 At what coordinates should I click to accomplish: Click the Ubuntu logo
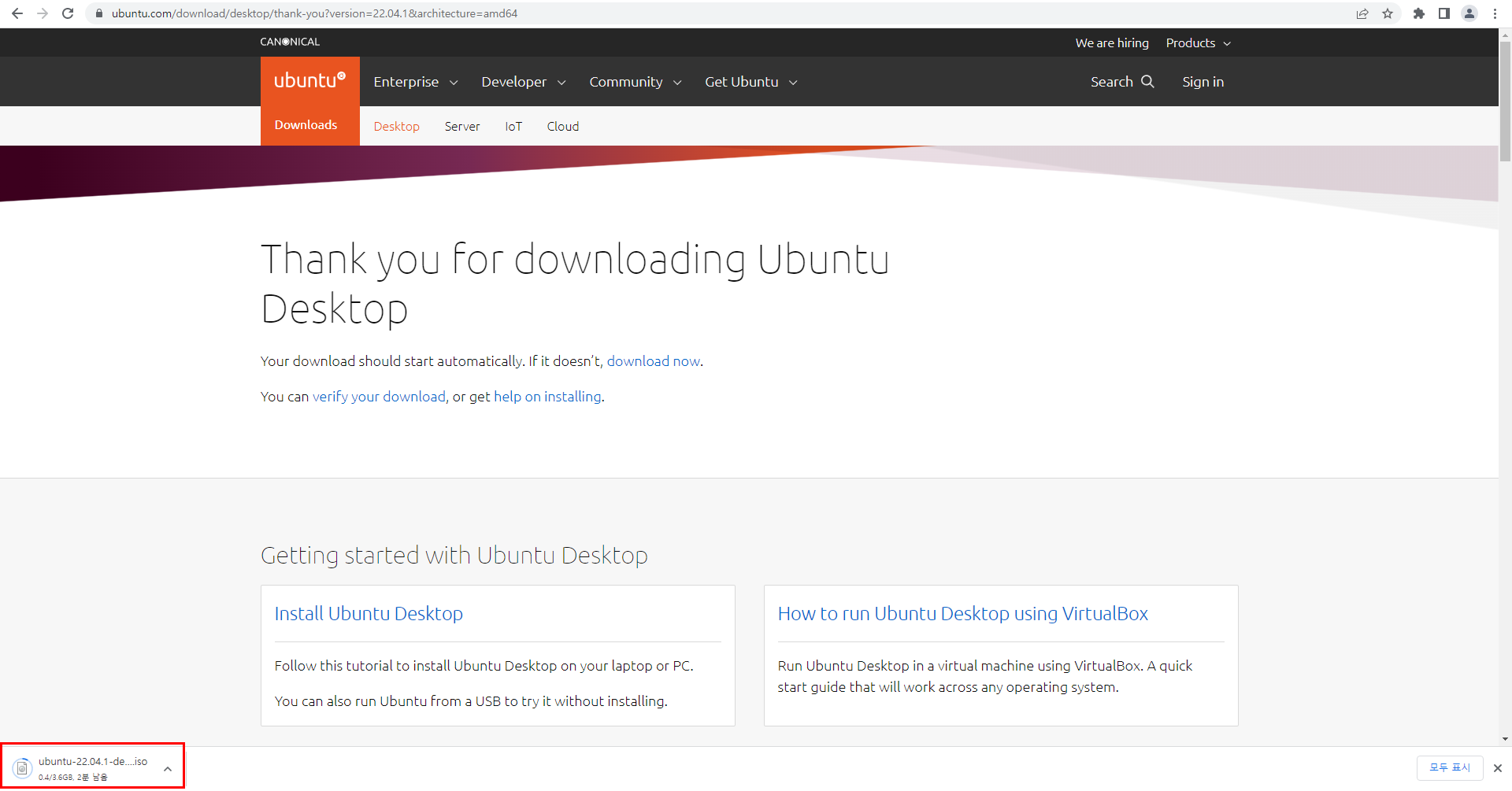pos(310,81)
